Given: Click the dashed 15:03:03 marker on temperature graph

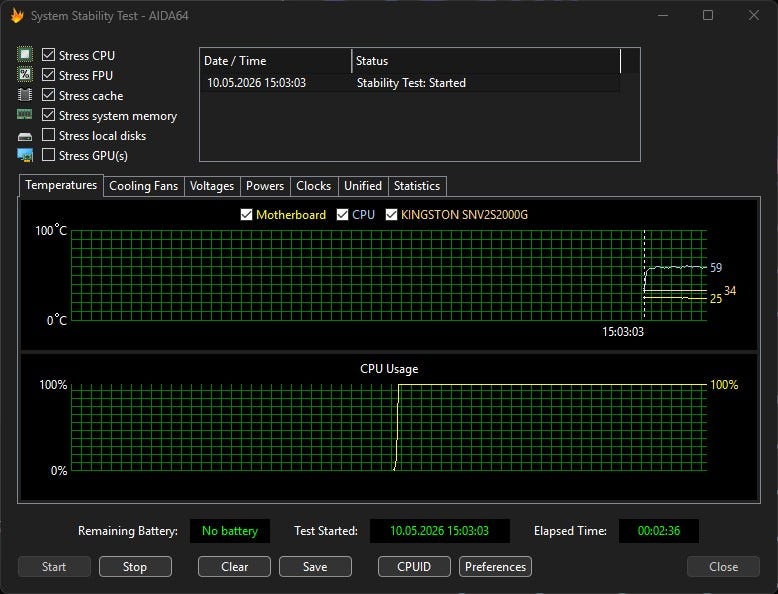Looking at the screenshot, I should pos(644,274).
